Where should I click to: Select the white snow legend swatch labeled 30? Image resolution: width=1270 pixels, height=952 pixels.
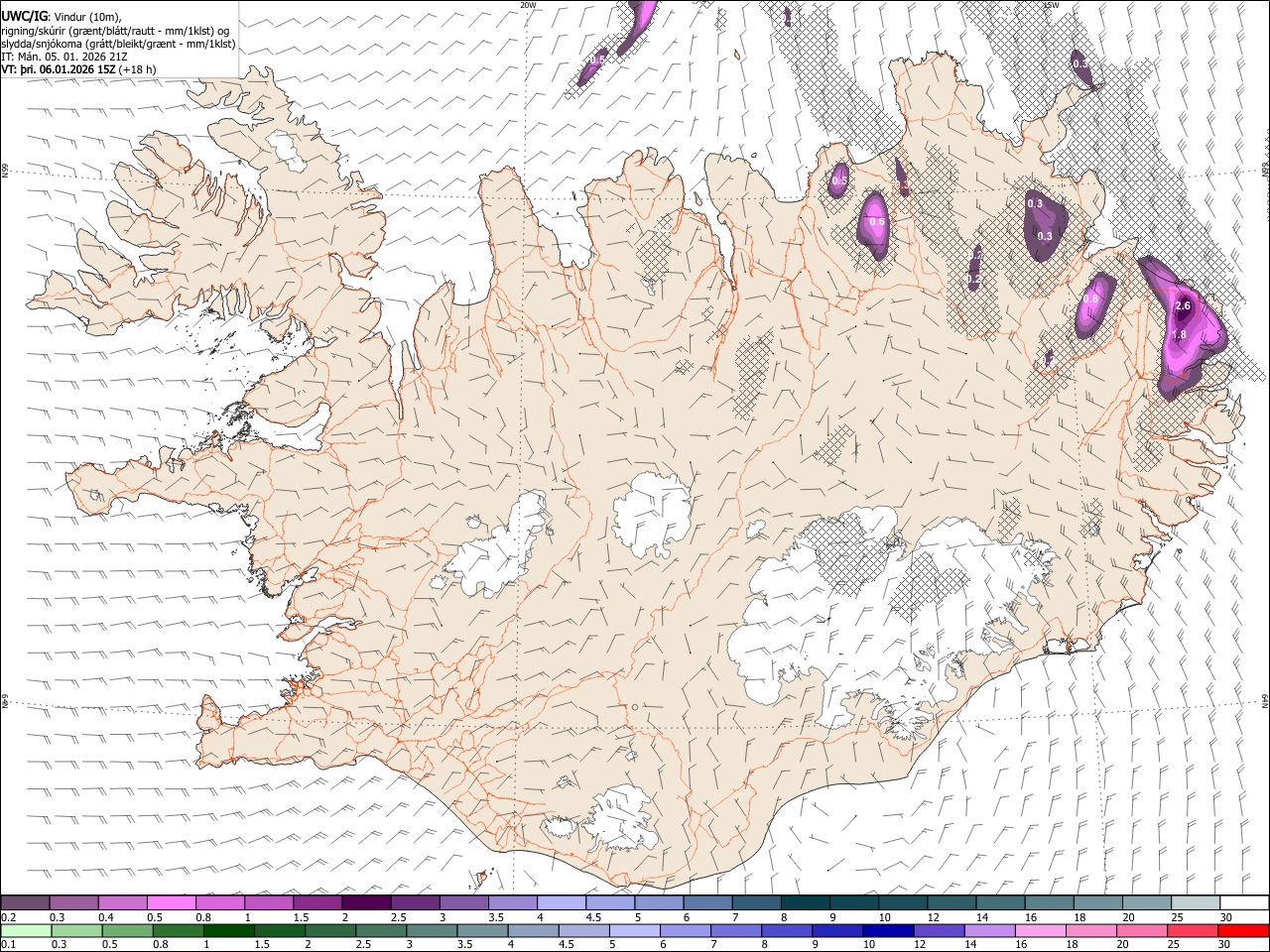[x=1244, y=902]
